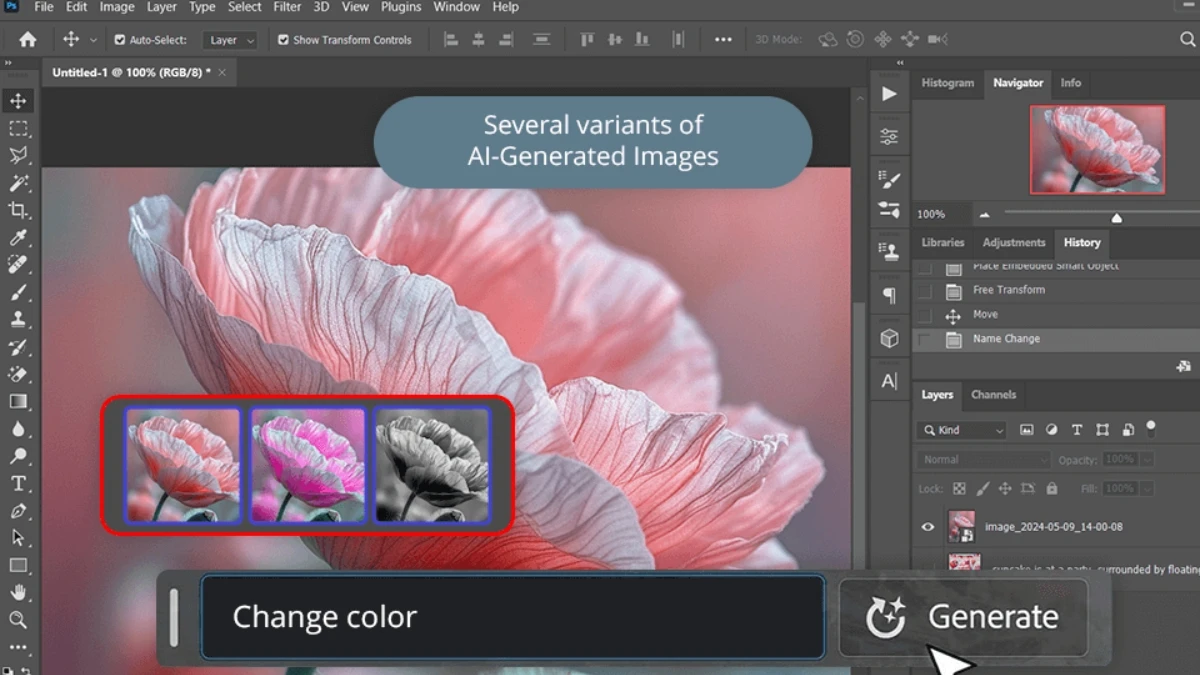Select the History Brush tool

[18, 347]
